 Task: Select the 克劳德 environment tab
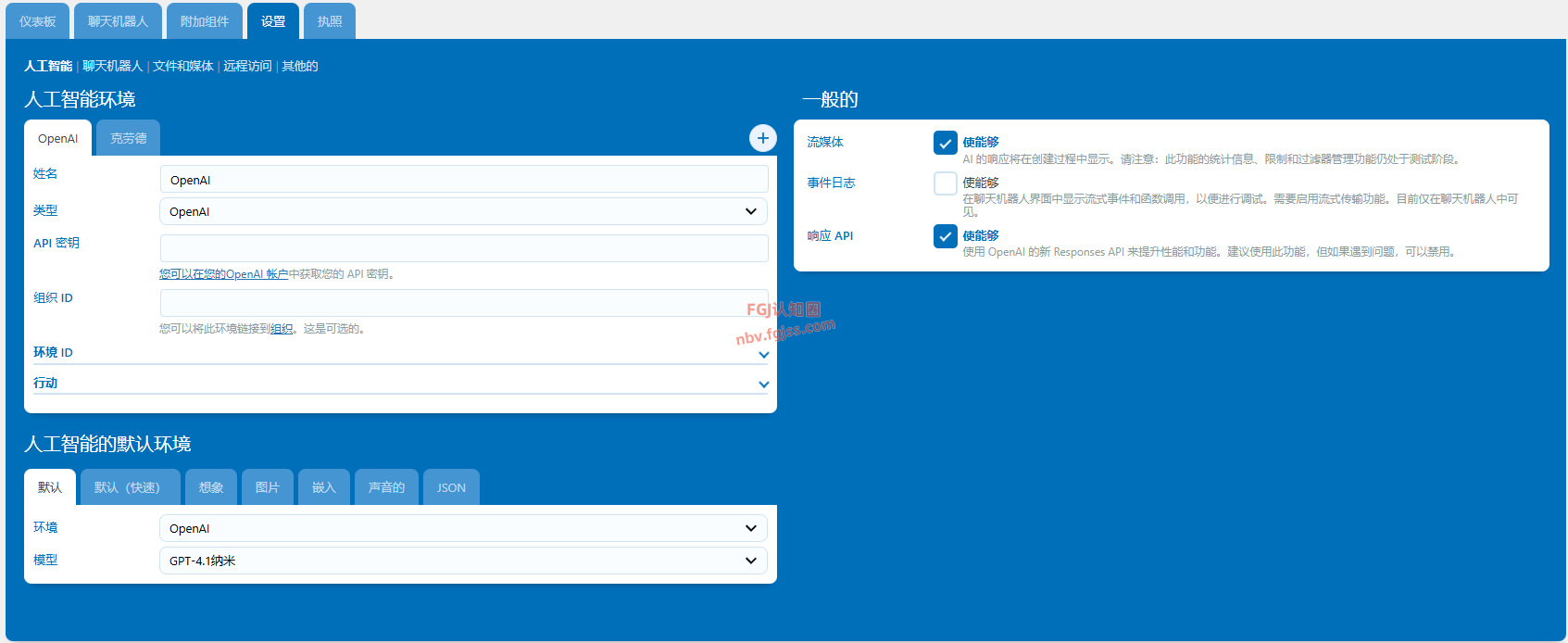pos(128,138)
